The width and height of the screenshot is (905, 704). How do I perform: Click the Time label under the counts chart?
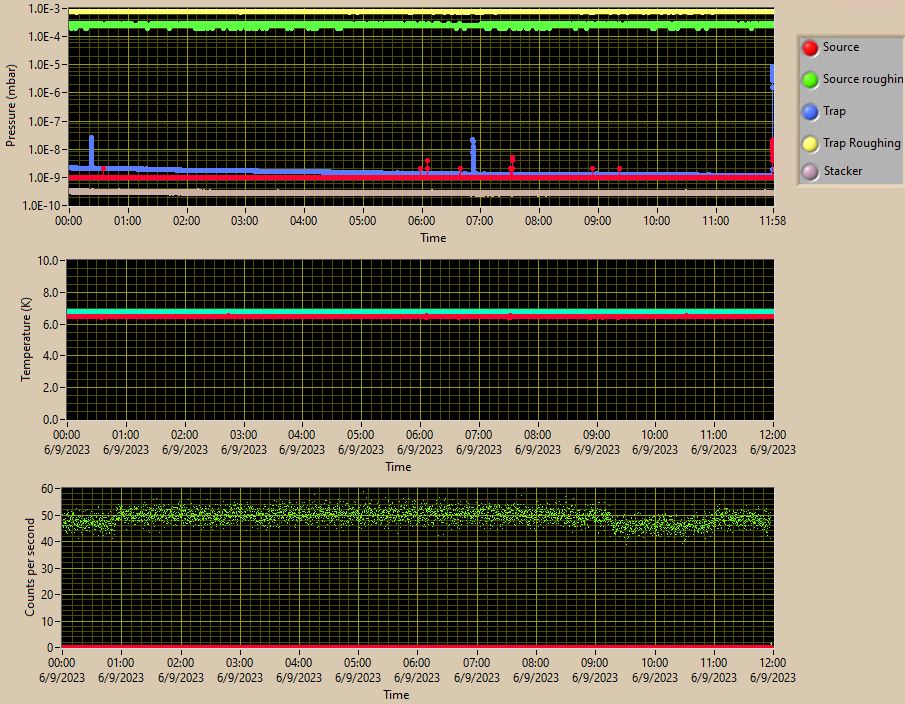395,695
